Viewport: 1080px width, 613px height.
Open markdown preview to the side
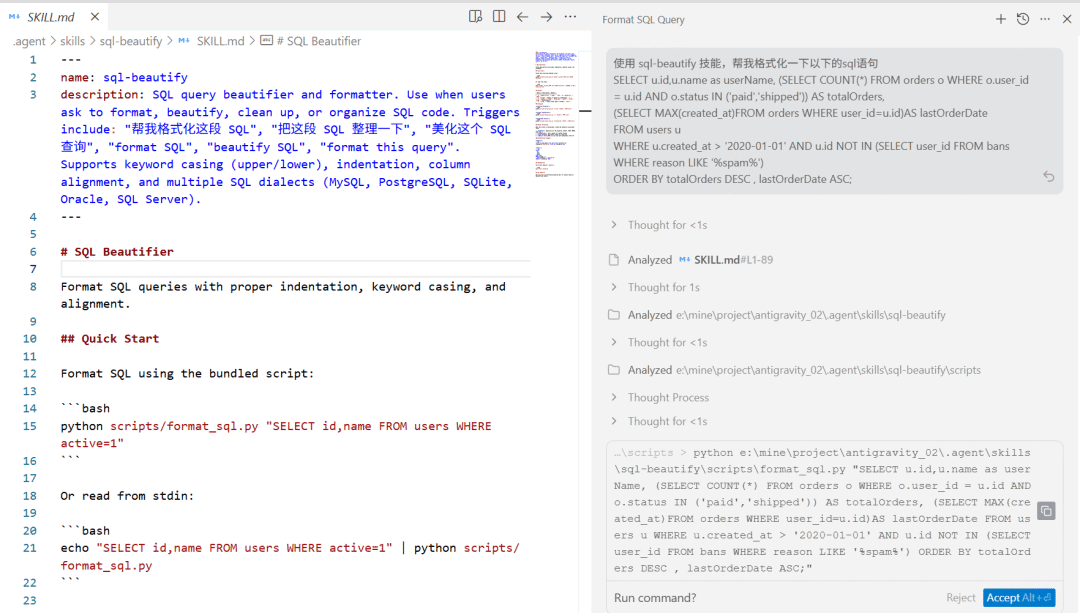tap(475, 17)
